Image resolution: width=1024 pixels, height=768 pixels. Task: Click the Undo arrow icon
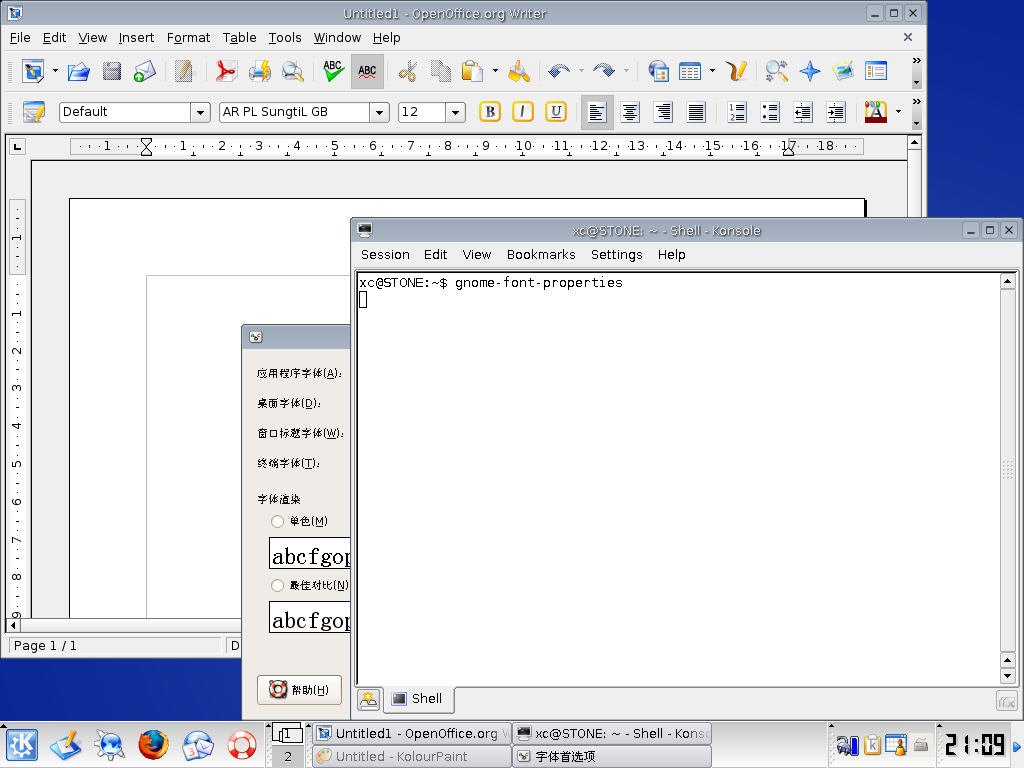click(x=559, y=71)
